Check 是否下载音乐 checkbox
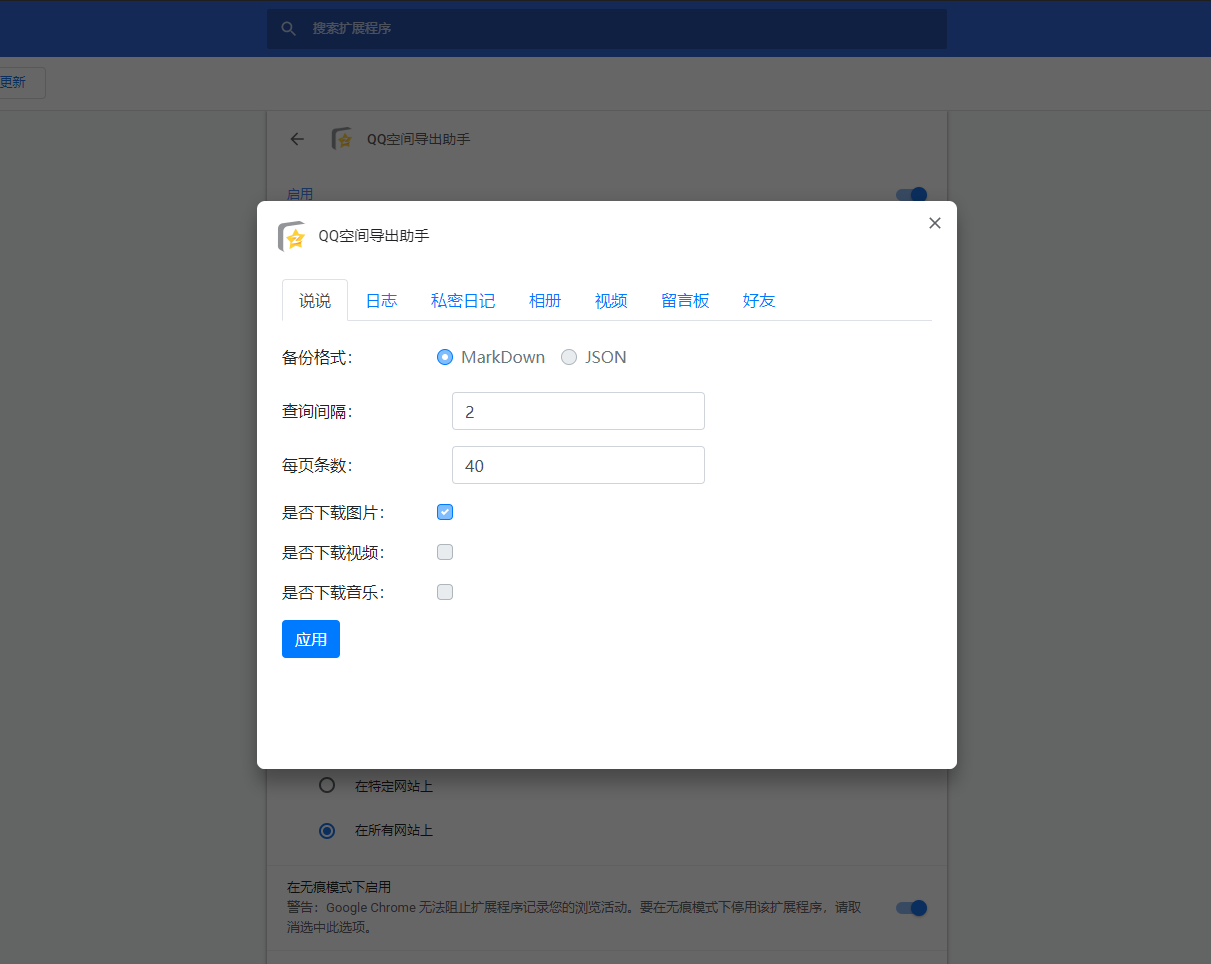Screen dimensions: 1211x964 445,592
